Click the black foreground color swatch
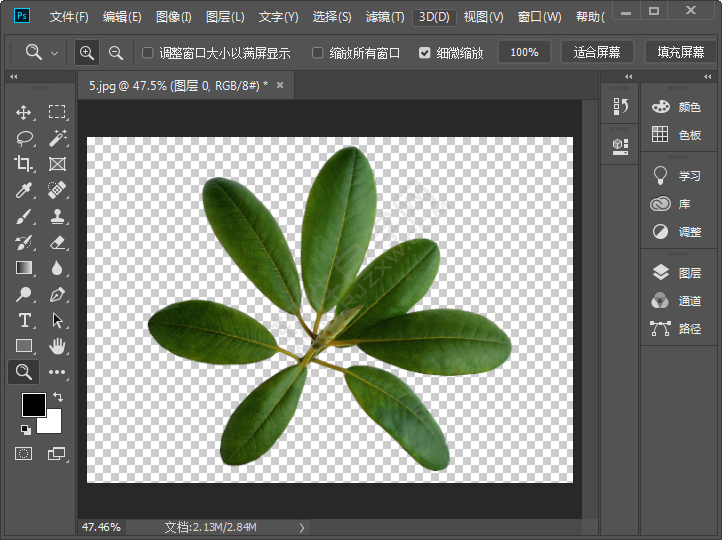This screenshot has width=722, height=540. coord(33,404)
